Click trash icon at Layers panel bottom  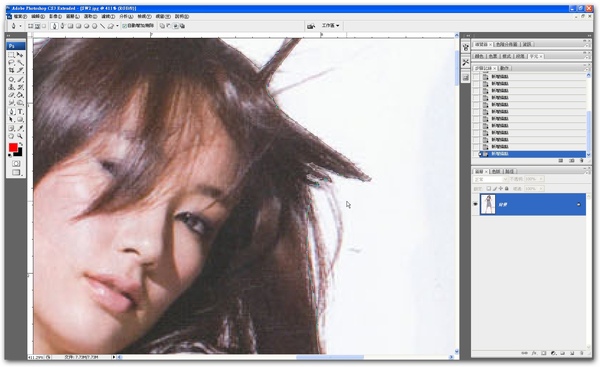[x=582, y=353]
